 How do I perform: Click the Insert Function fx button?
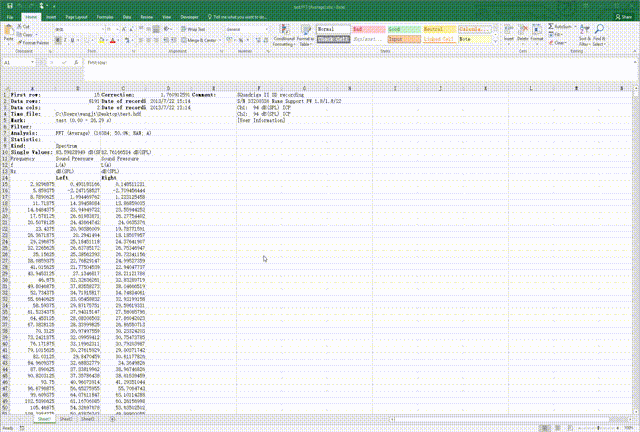point(76,62)
